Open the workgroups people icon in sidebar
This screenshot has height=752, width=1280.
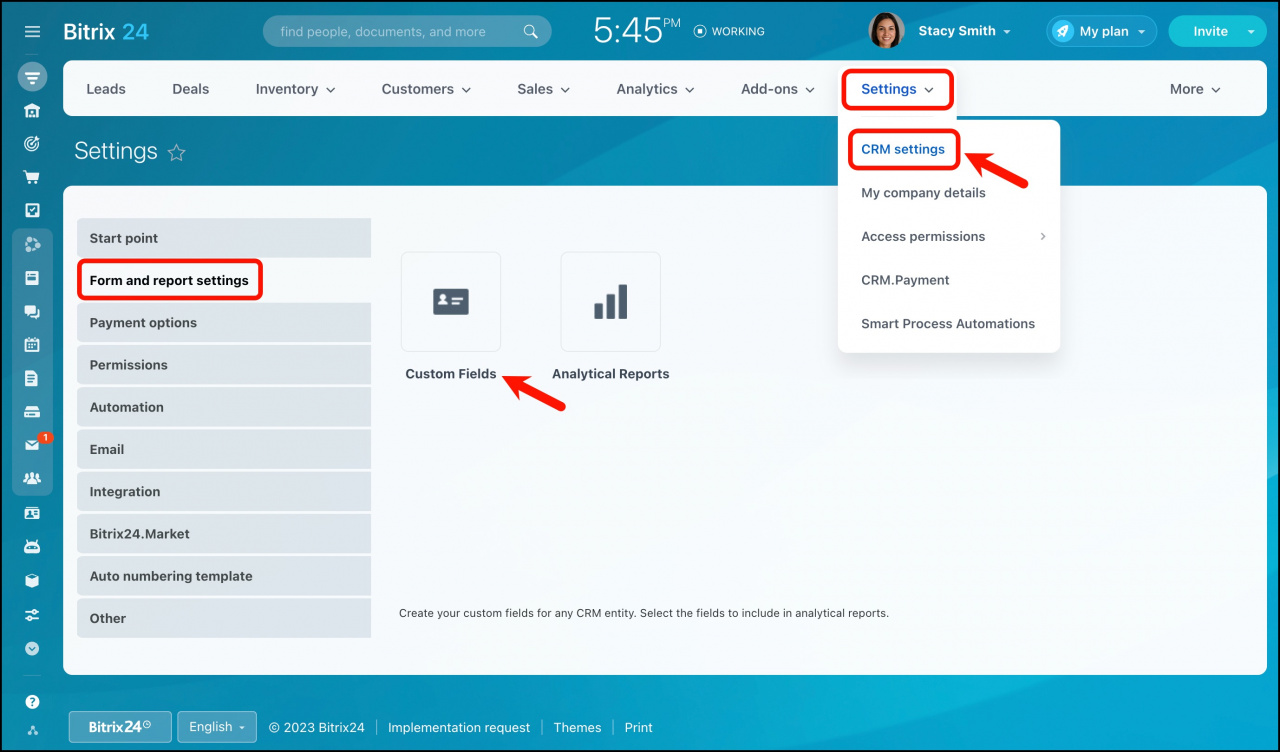(x=32, y=479)
